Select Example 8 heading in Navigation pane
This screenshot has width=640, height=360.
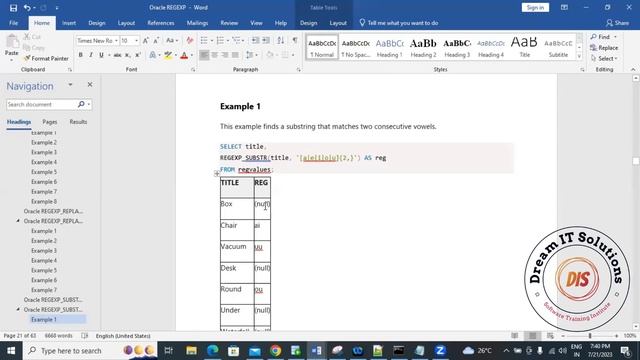pyautogui.click(x=44, y=201)
